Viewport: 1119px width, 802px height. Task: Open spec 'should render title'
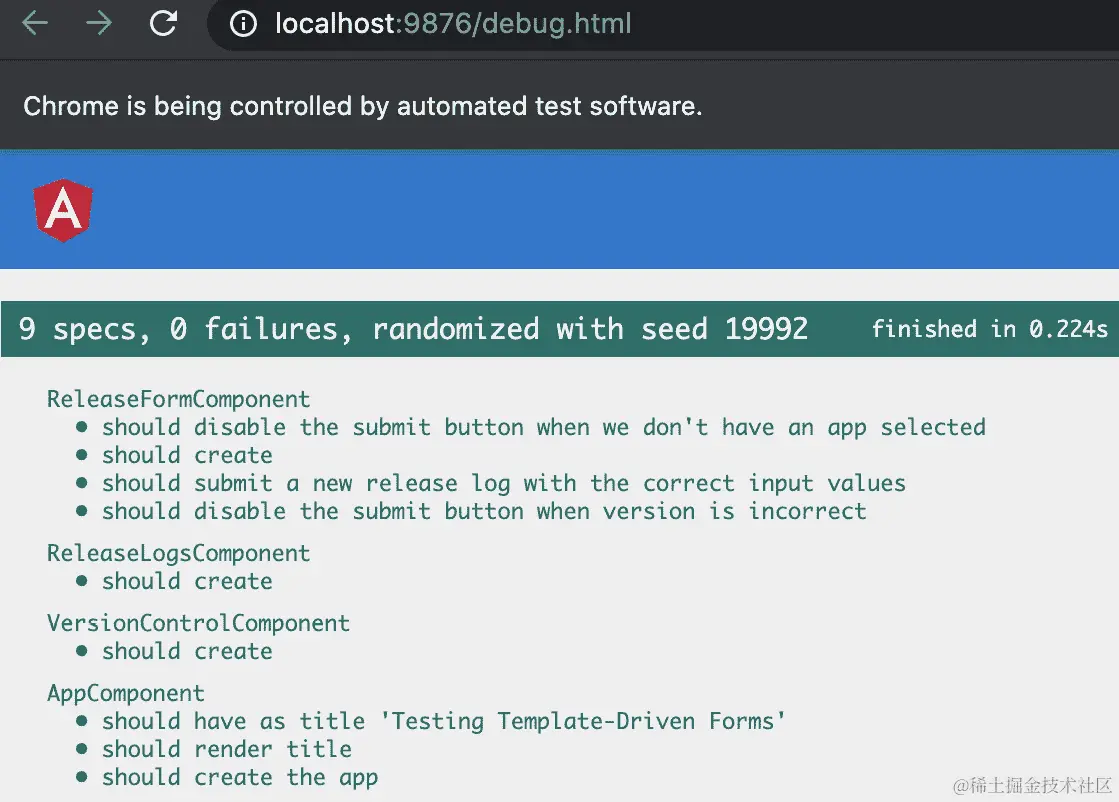(x=227, y=749)
